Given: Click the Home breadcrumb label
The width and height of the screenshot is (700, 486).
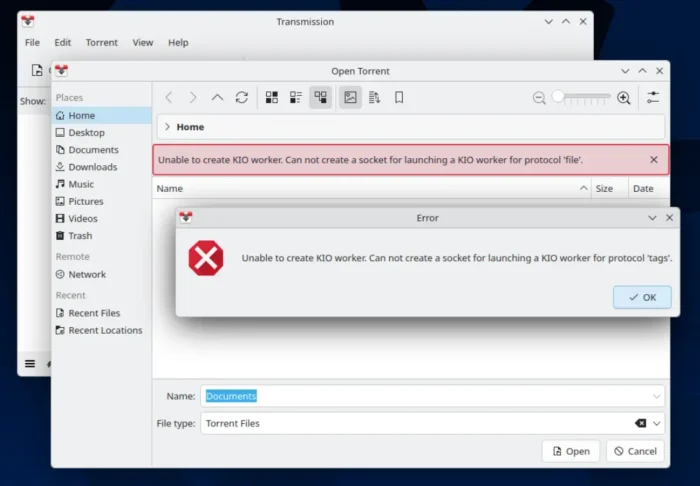Looking at the screenshot, I should click(190, 127).
